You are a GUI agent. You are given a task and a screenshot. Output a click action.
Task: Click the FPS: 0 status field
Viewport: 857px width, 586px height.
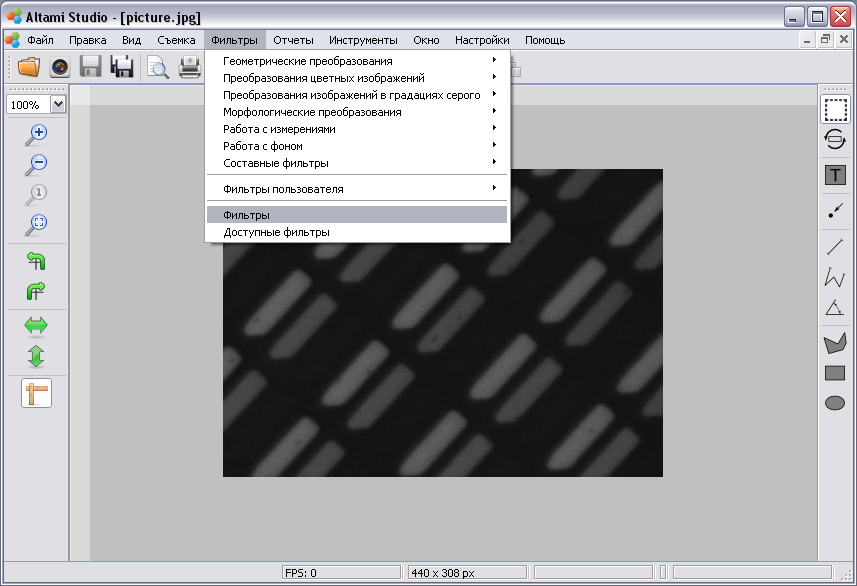click(342, 572)
